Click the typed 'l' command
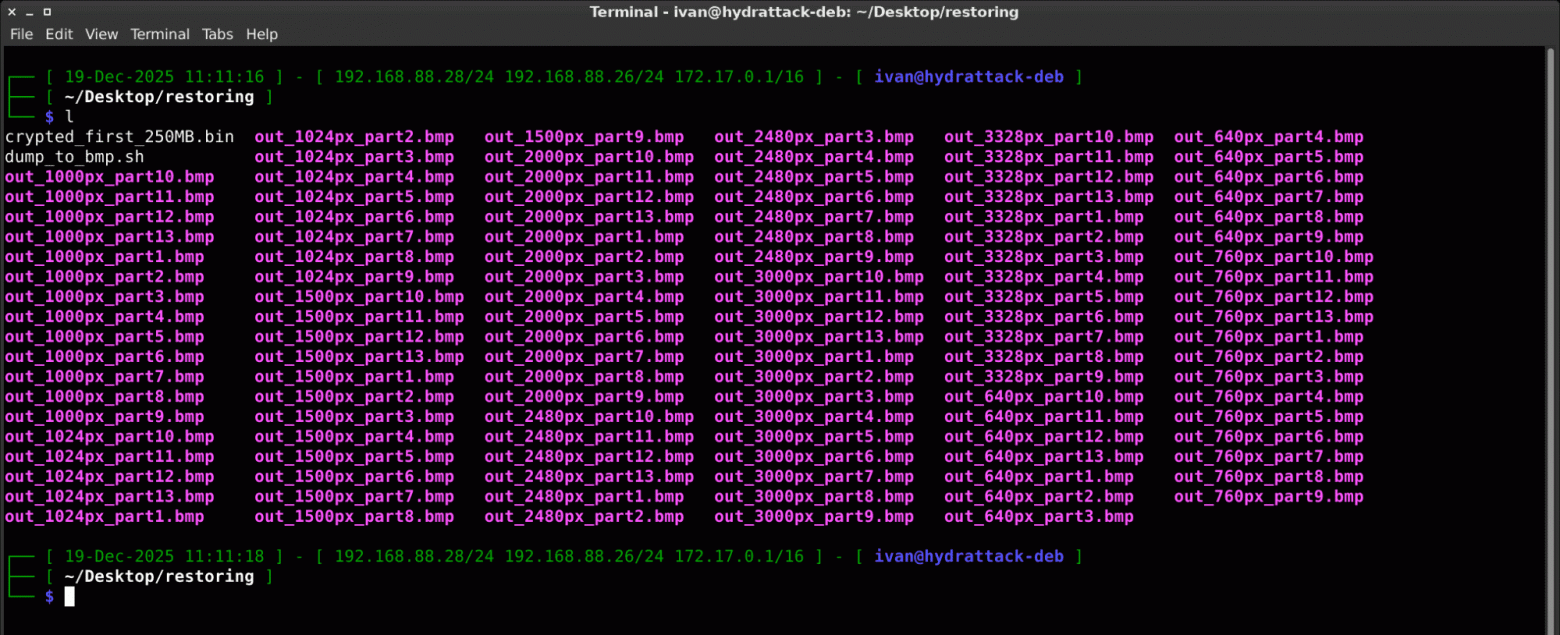This screenshot has height=635, width=1560. tap(69, 117)
